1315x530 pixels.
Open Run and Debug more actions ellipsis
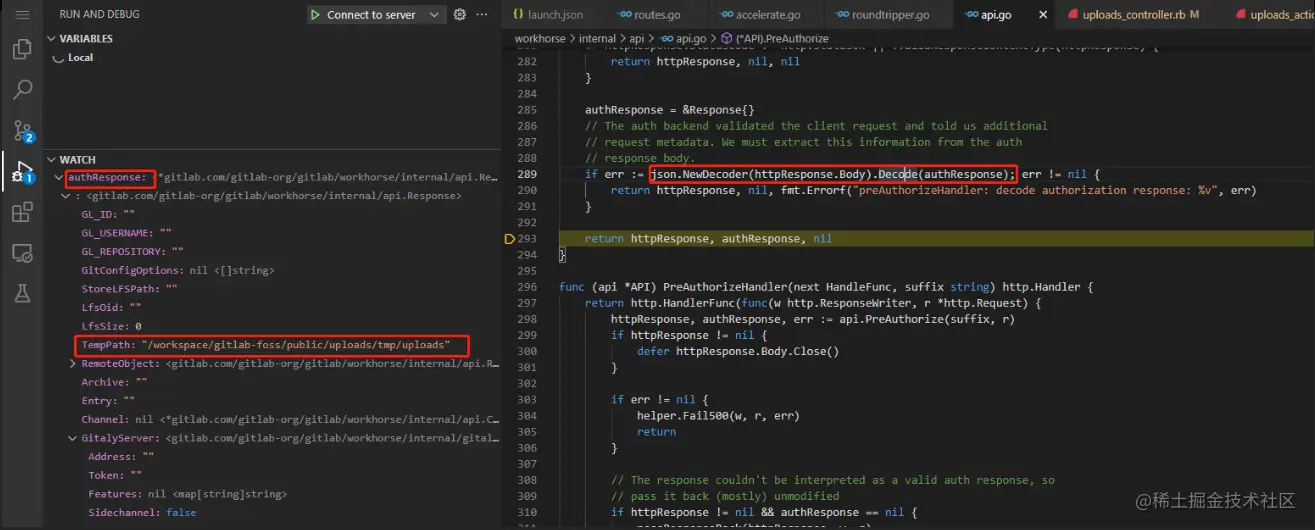click(x=483, y=15)
